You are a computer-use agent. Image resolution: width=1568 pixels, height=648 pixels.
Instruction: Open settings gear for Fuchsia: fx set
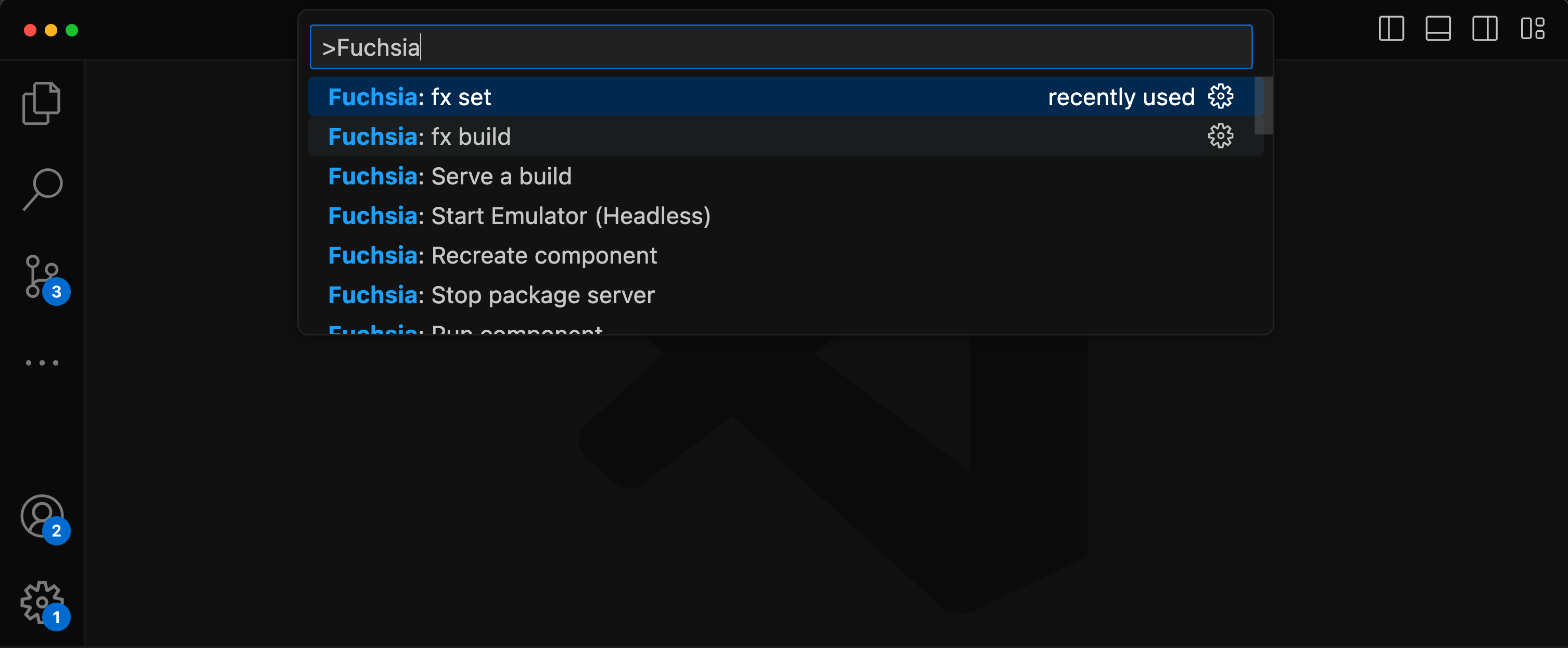(1221, 96)
